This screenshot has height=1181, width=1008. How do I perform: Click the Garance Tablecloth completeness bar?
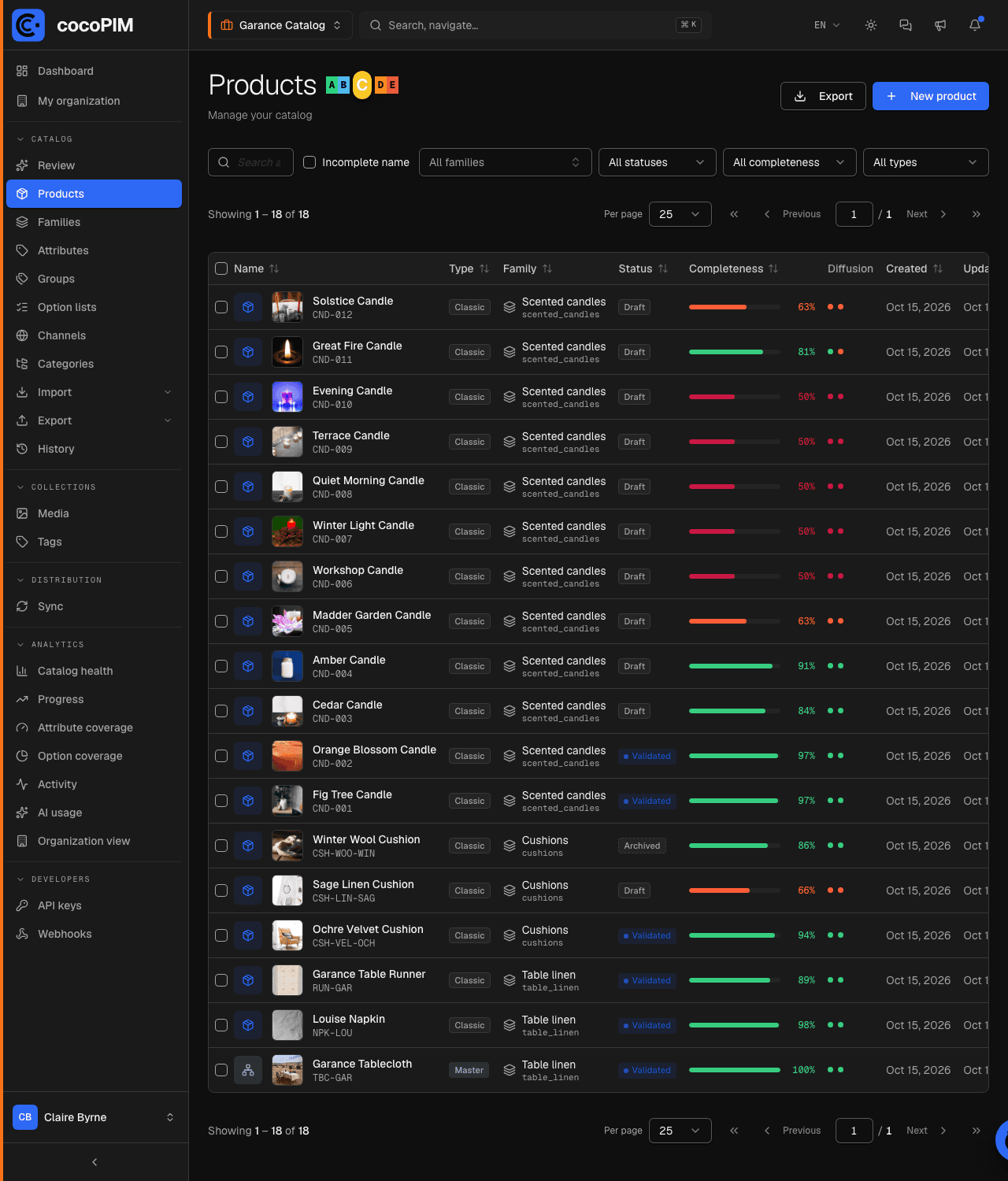pyautogui.click(x=734, y=1070)
